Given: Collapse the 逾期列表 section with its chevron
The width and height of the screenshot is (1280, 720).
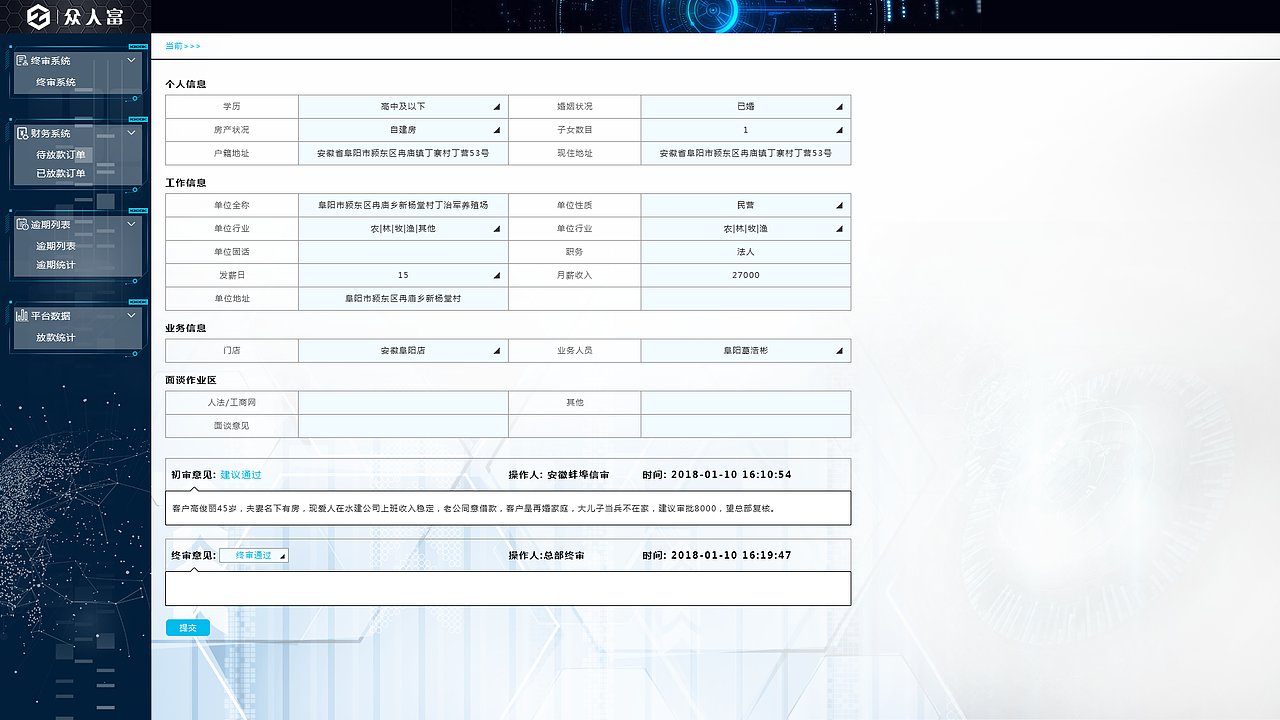Looking at the screenshot, I should tap(131, 224).
